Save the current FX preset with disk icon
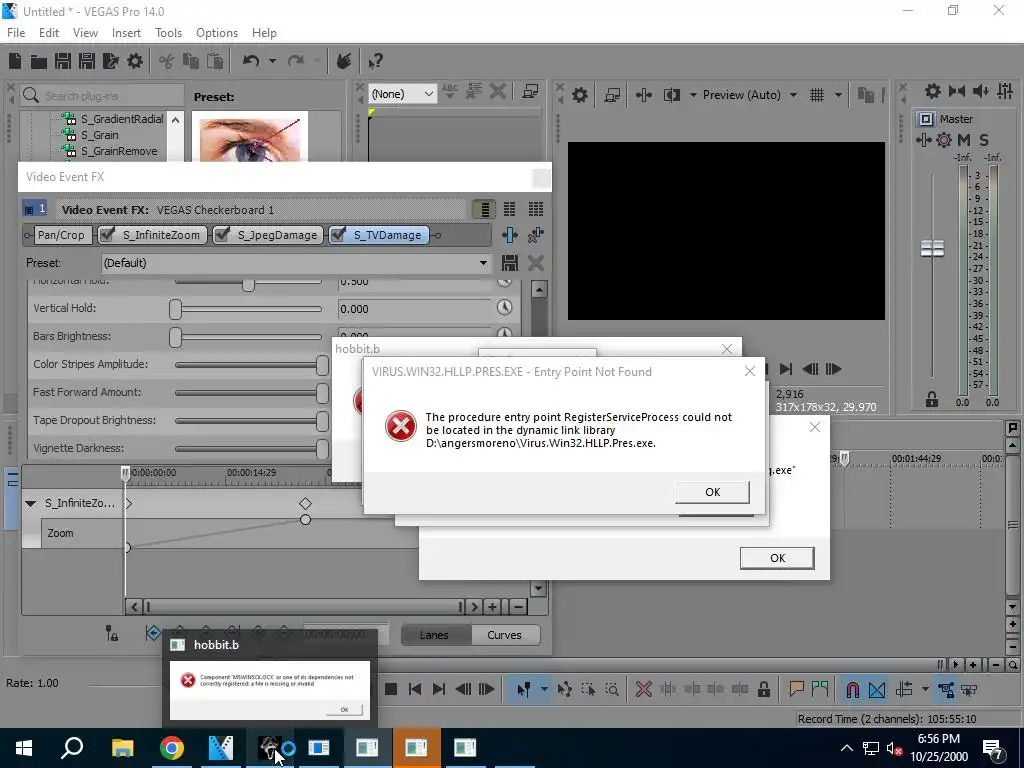The width and height of the screenshot is (1024, 768). (509, 263)
